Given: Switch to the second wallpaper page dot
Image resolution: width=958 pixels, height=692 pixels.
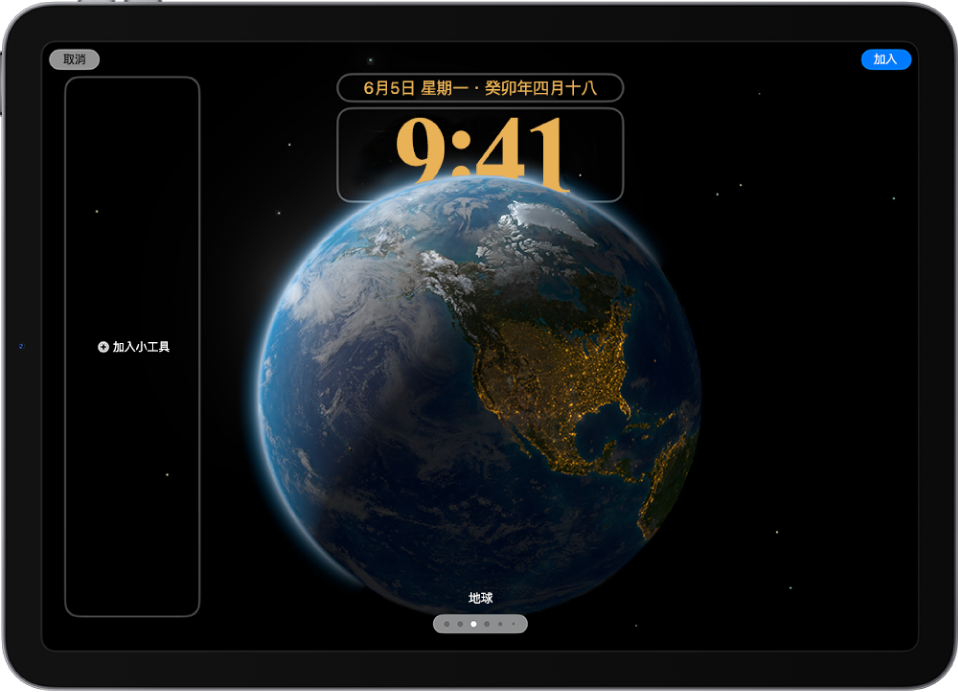Looking at the screenshot, I should (x=459, y=624).
